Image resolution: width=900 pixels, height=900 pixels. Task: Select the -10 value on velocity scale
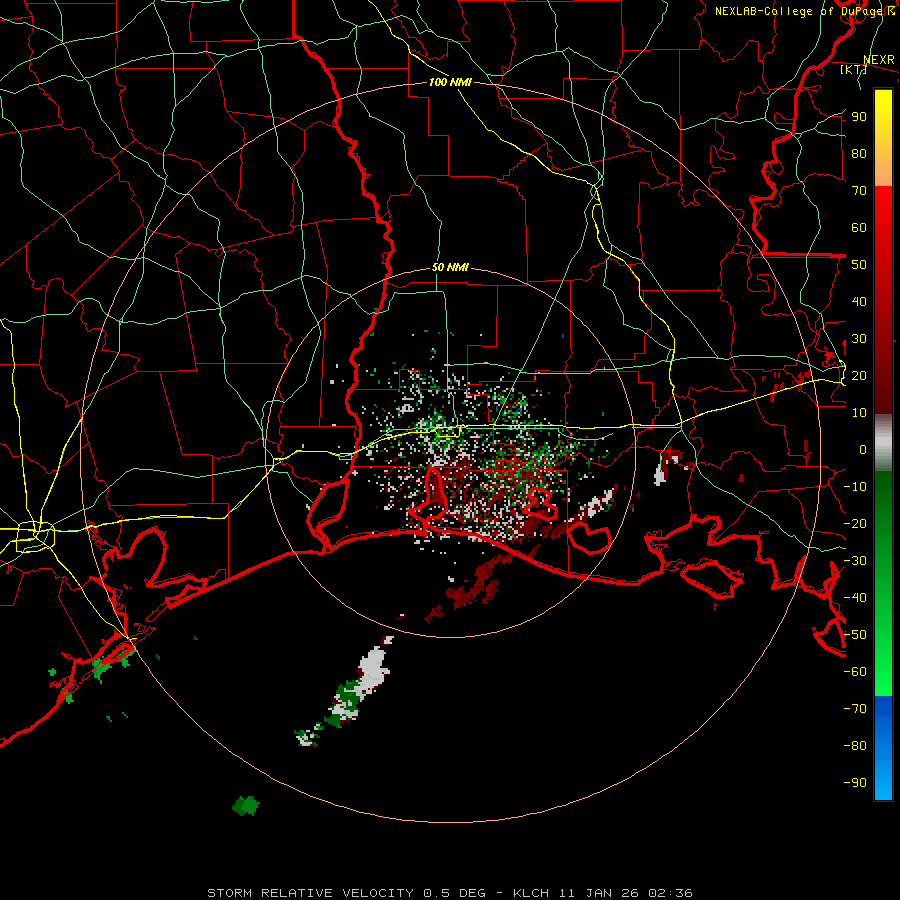click(855, 487)
